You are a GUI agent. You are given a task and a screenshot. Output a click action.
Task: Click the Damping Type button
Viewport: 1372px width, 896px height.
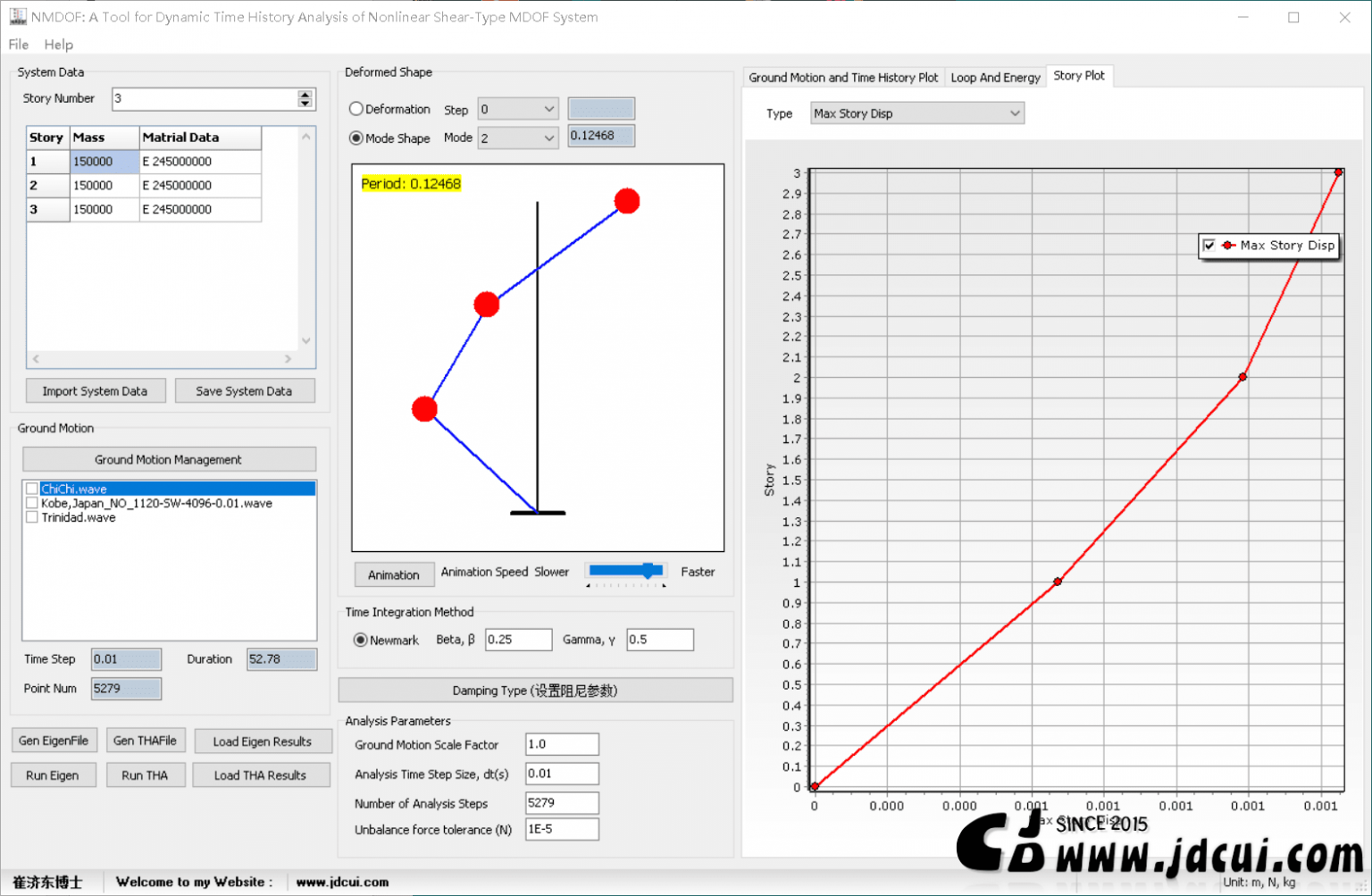click(535, 690)
